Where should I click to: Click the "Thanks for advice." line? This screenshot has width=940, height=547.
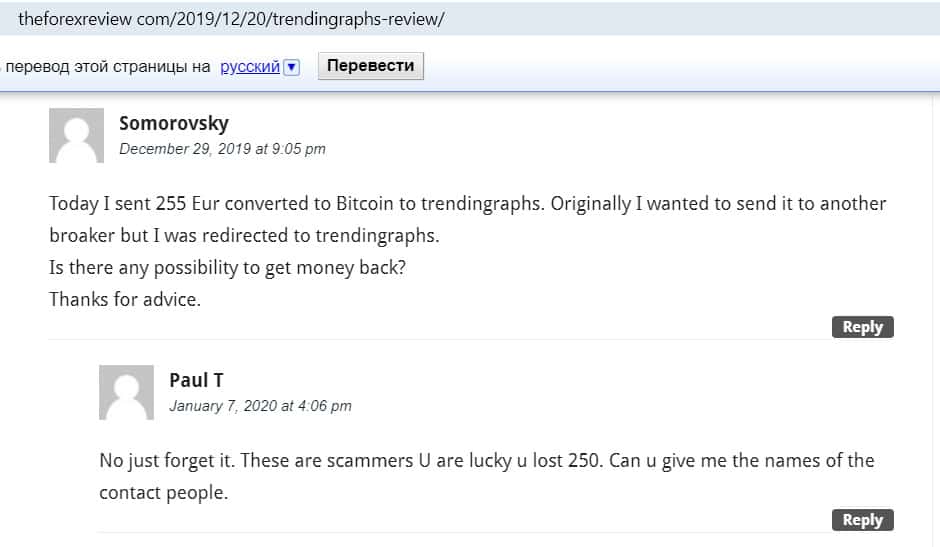tap(125, 299)
